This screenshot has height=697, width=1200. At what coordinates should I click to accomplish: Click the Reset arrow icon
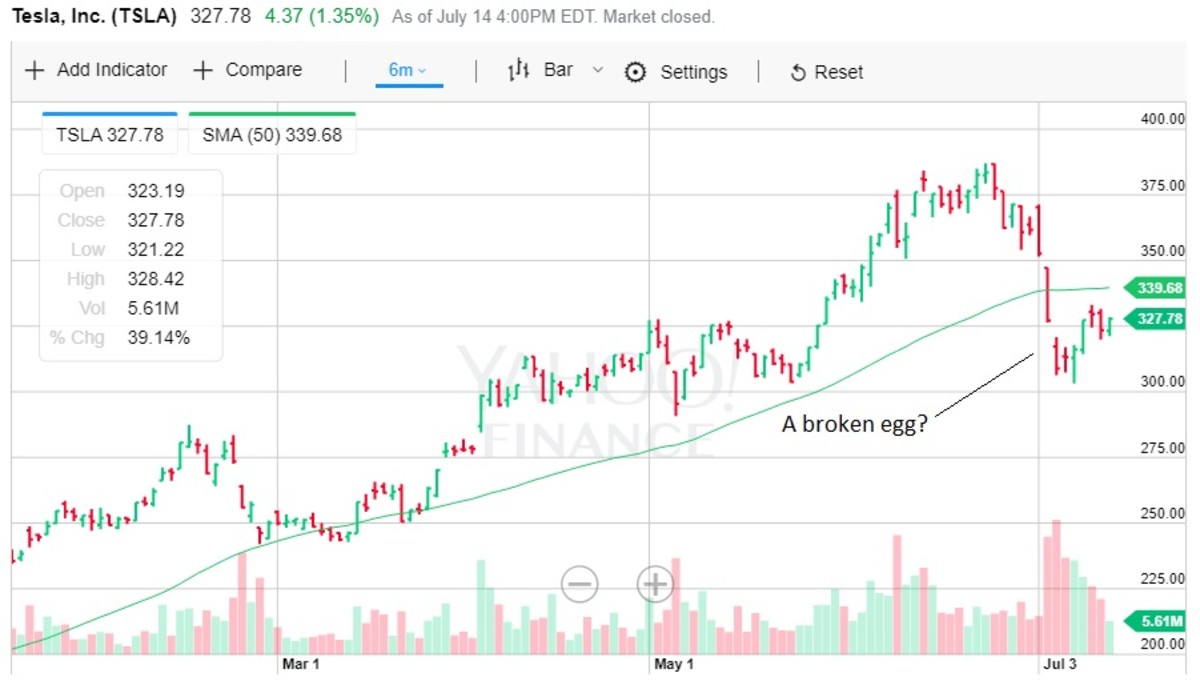click(798, 72)
